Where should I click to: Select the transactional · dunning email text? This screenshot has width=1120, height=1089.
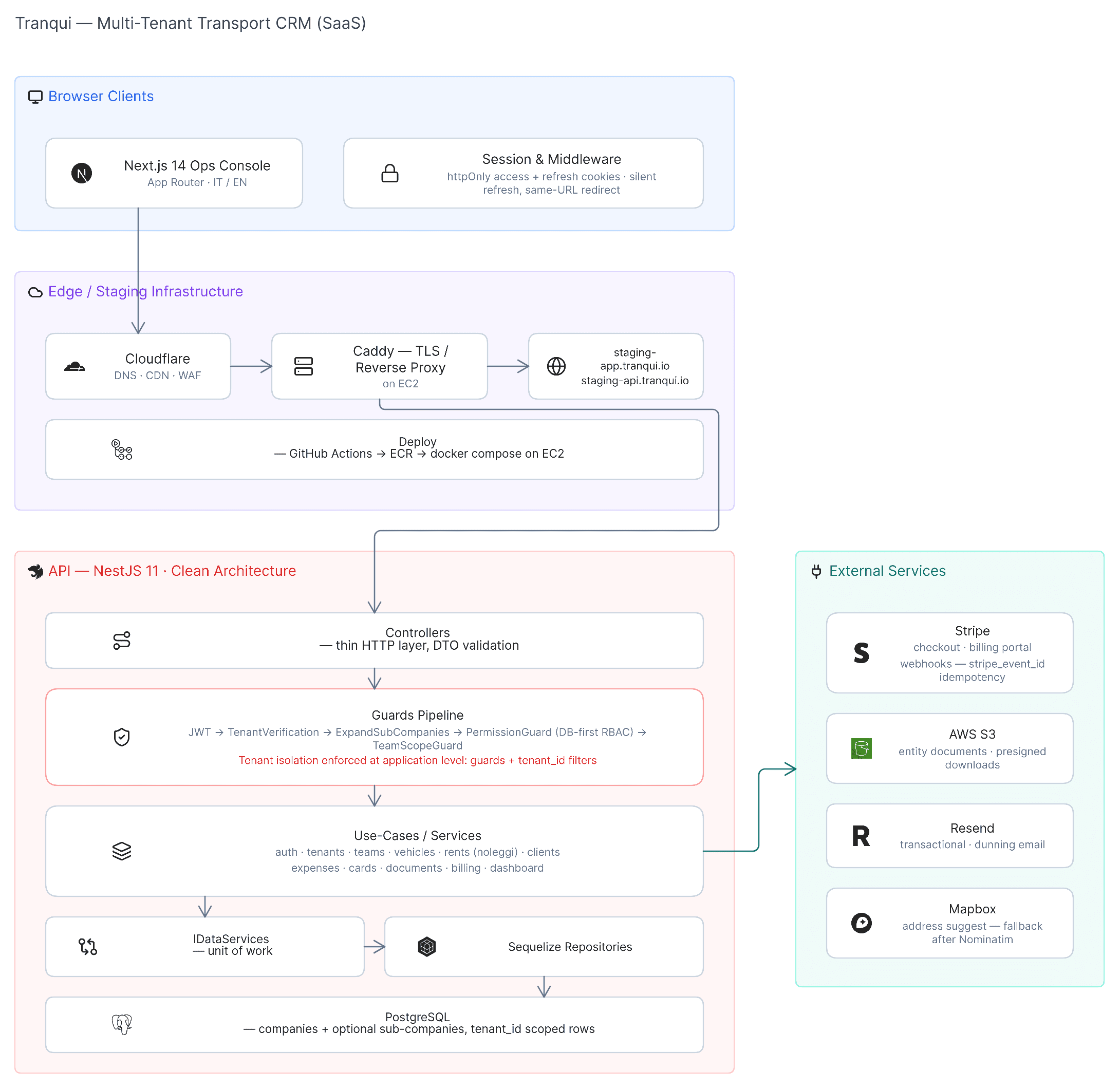click(x=973, y=845)
